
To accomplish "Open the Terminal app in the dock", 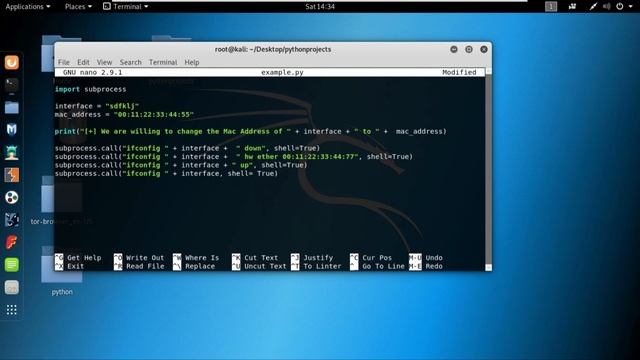I will pyautogui.click(x=11, y=85).
